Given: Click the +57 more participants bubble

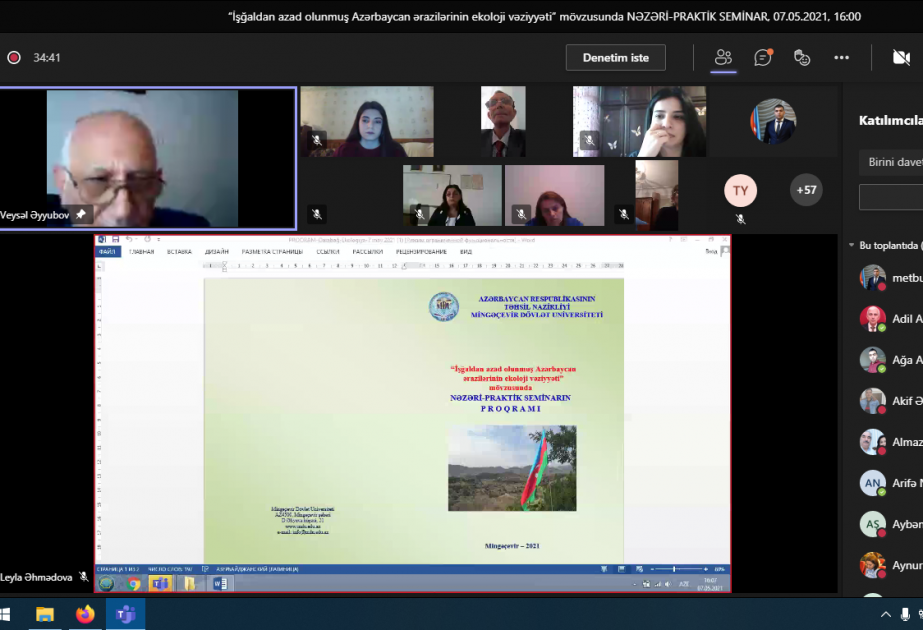Looking at the screenshot, I should [806, 190].
